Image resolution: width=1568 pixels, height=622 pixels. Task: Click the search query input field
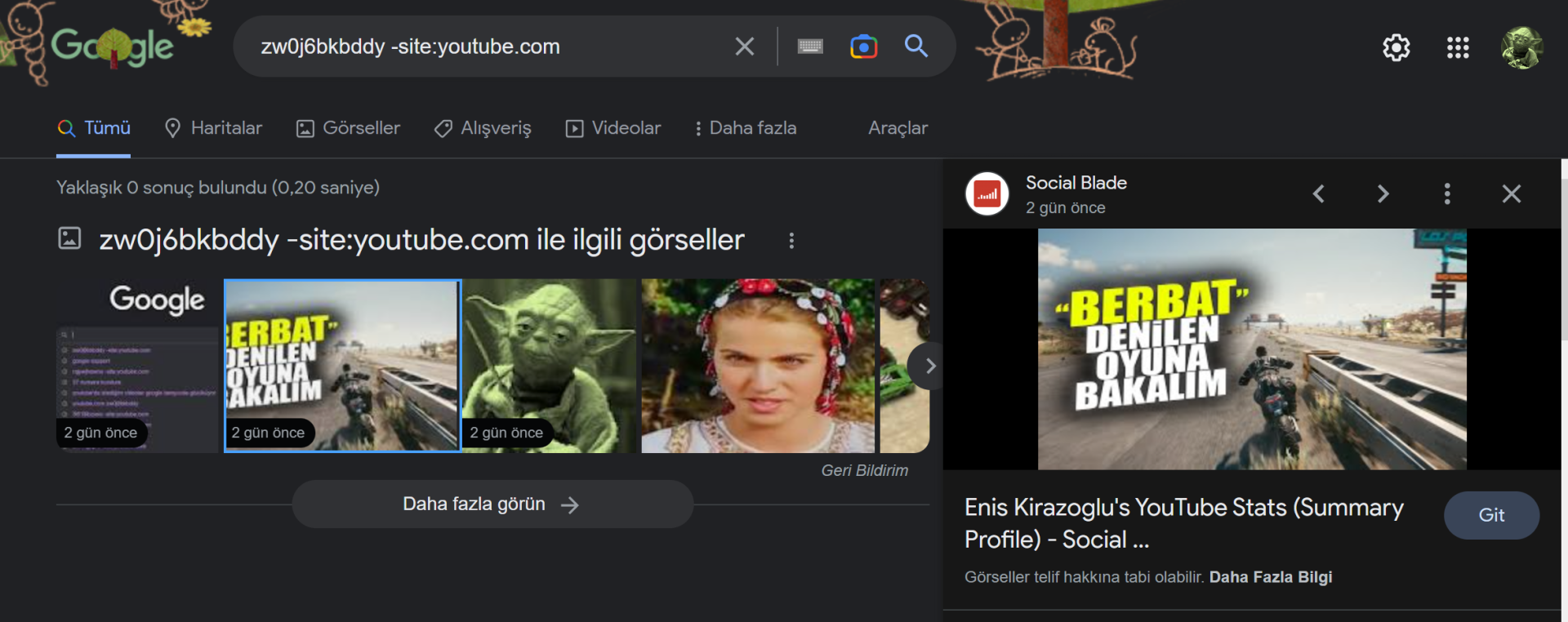[x=490, y=47]
